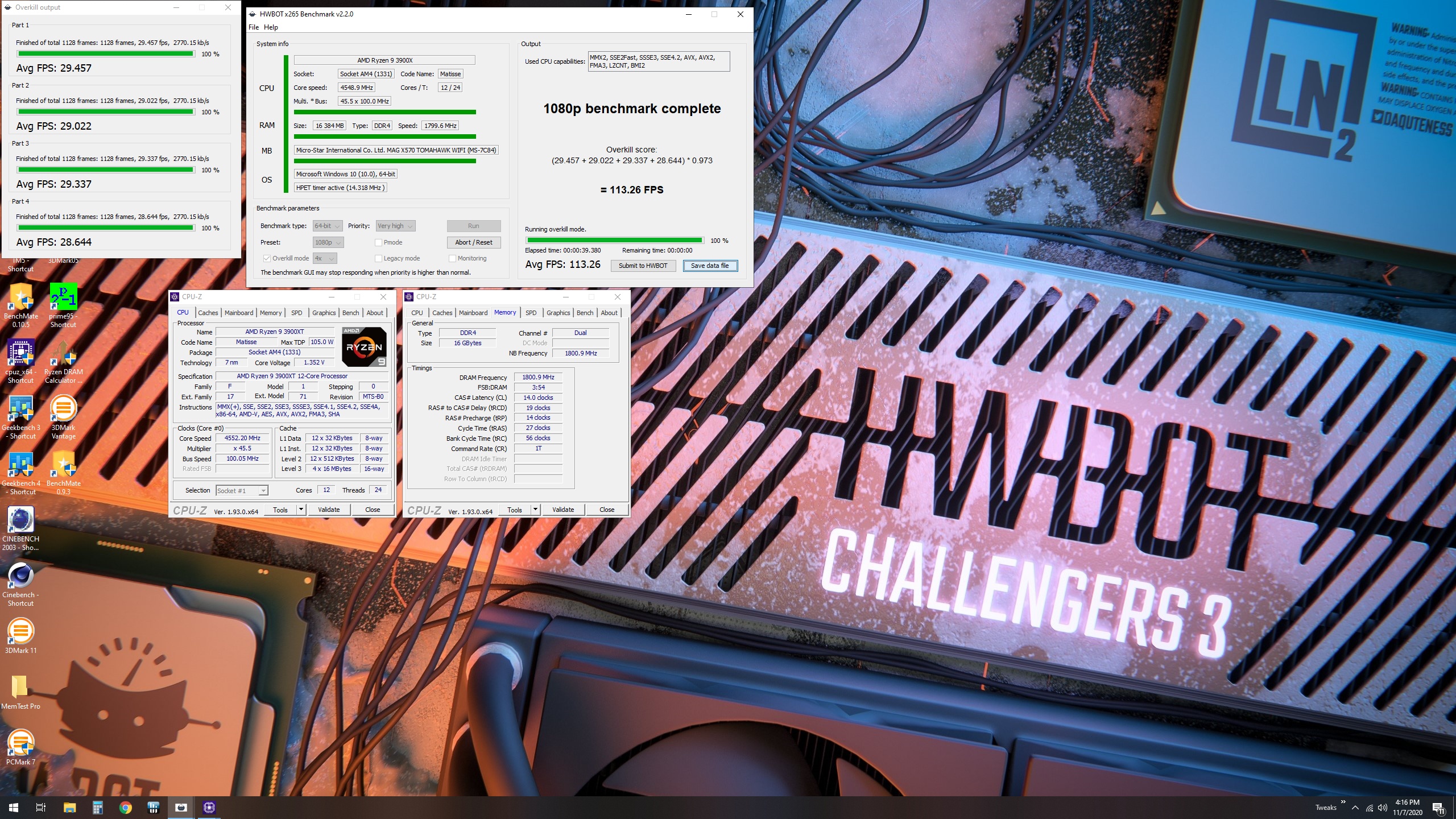The width and height of the screenshot is (1456, 819).
Task: Switch to SPD tab in right CPU-Z window
Action: pyautogui.click(x=531, y=313)
